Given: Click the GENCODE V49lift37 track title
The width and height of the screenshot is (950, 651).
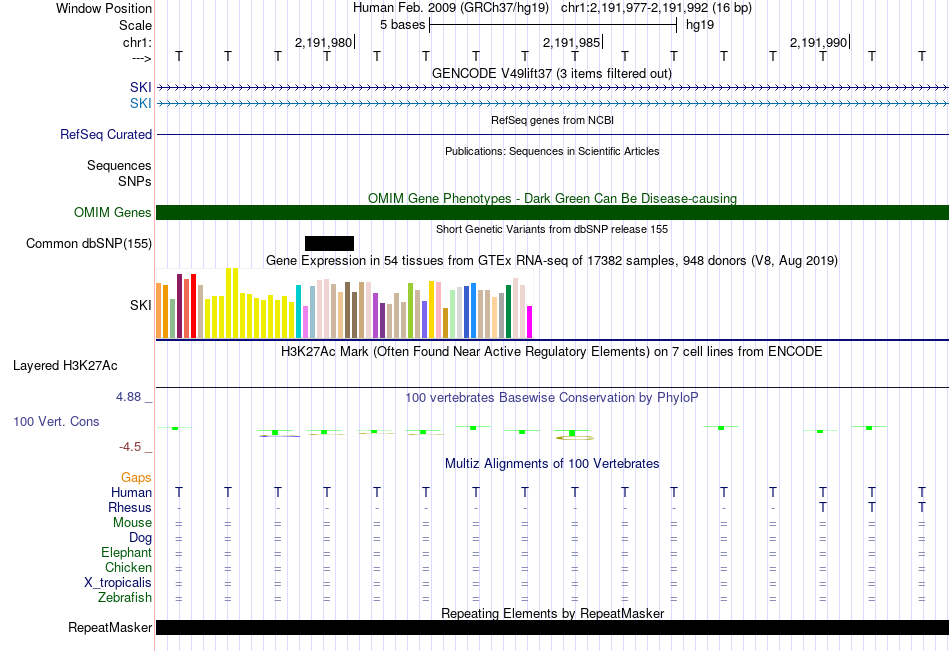Looking at the screenshot, I should coord(551,73).
